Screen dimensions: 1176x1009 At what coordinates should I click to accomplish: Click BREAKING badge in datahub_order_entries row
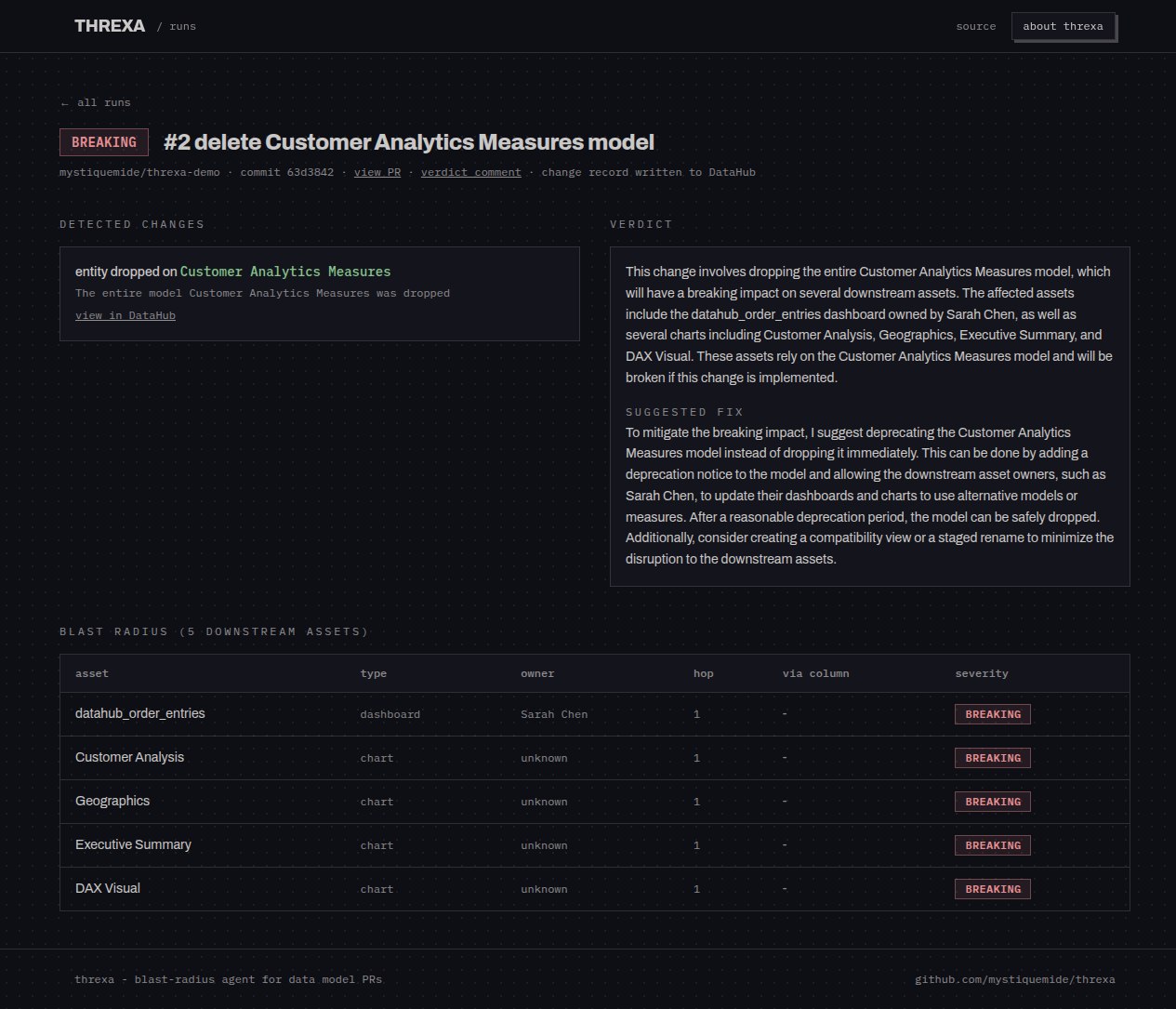point(993,714)
